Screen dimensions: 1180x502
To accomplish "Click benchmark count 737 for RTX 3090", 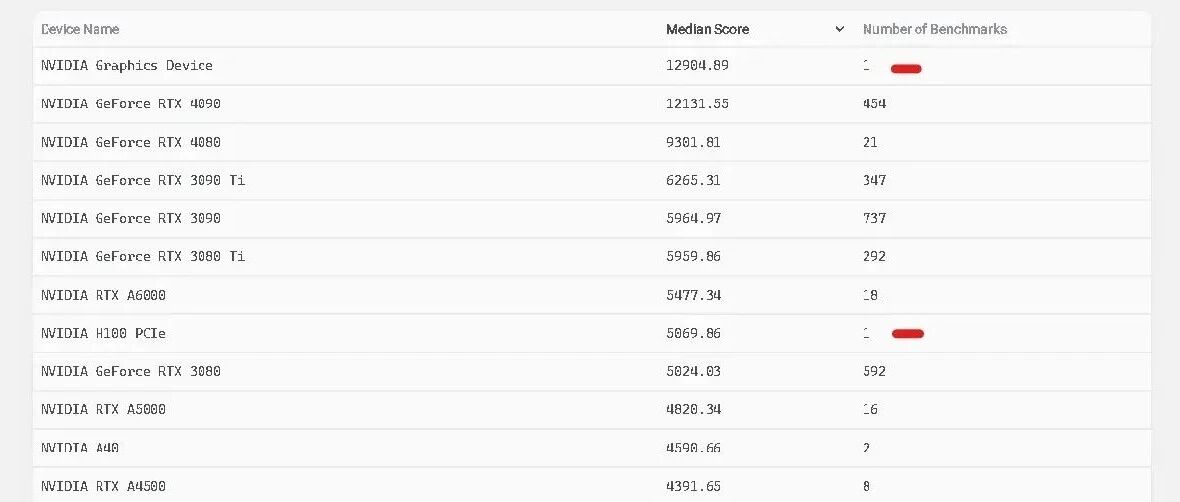I will 874,218.
